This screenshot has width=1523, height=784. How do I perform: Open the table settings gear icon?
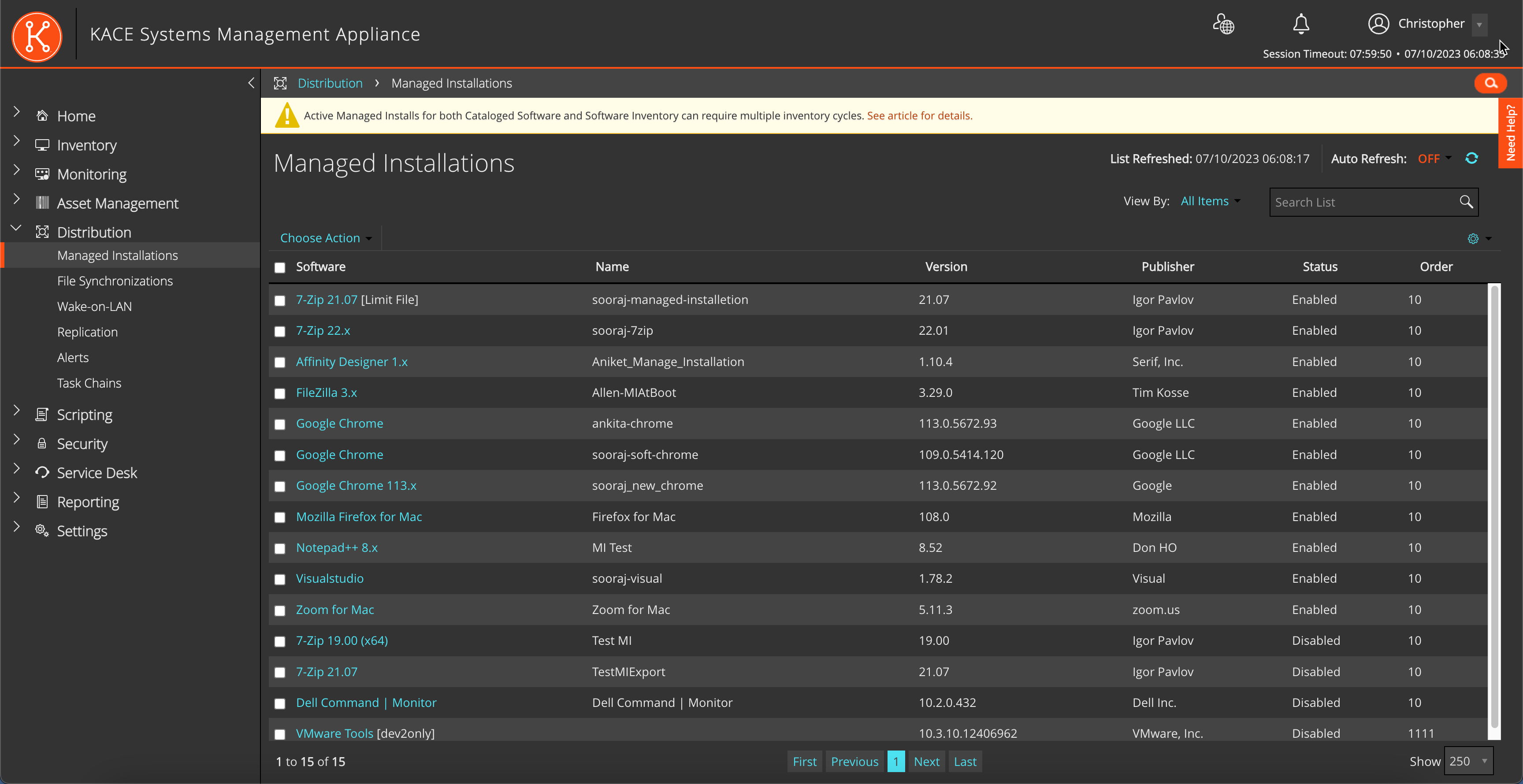(x=1473, y=239)
